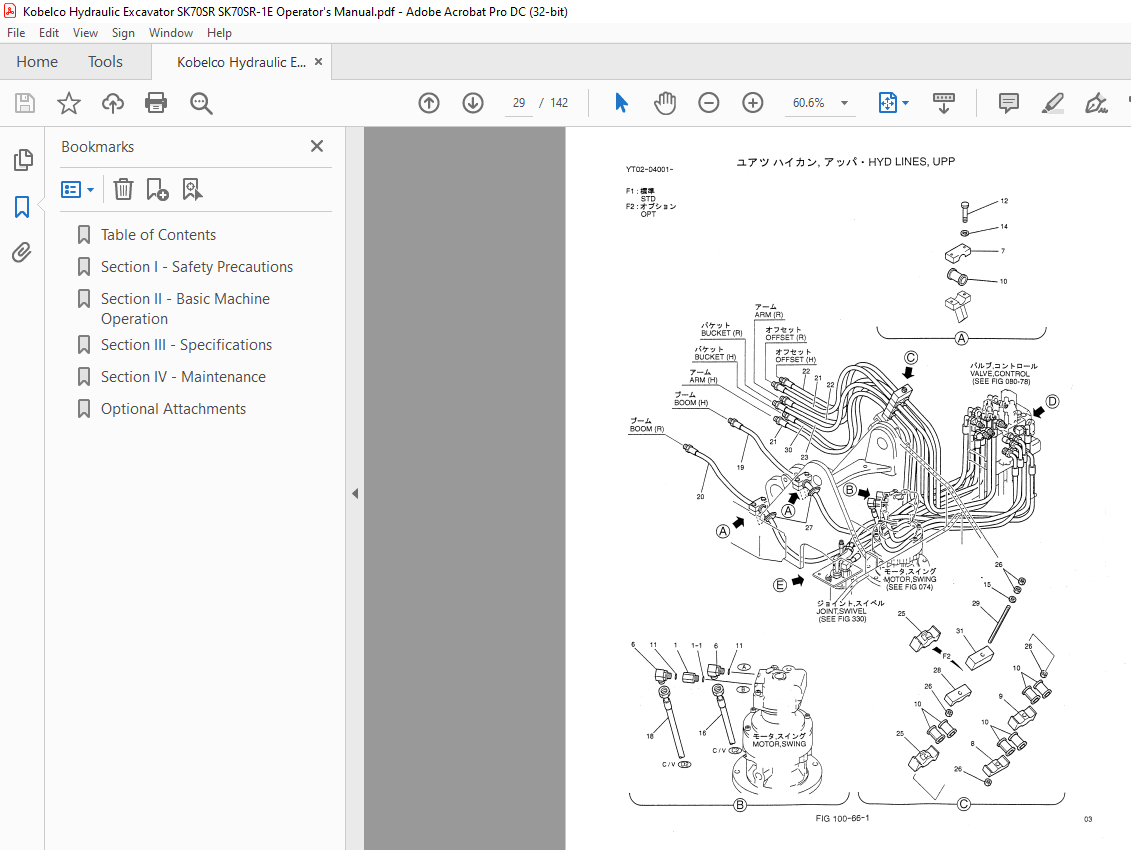1131x850 pixels.
Task: Enable scrolling mode icon
Action: [x=943, y=103]
